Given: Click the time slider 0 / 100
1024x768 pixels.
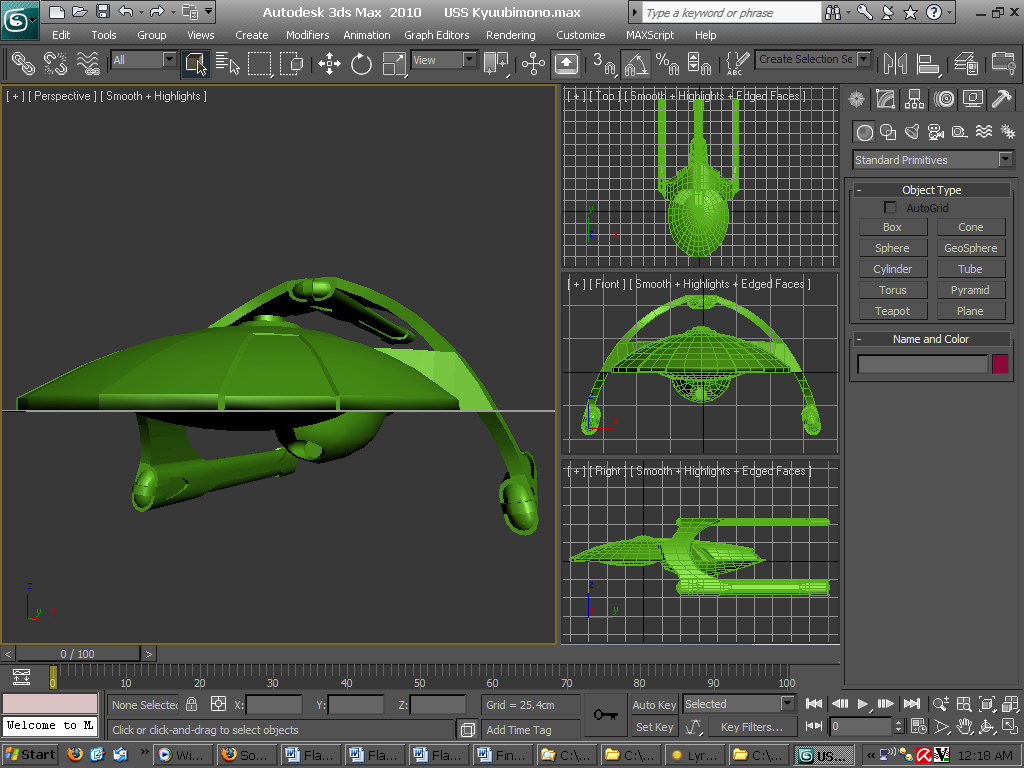Looking at the screenshot, I should point(78,654).
